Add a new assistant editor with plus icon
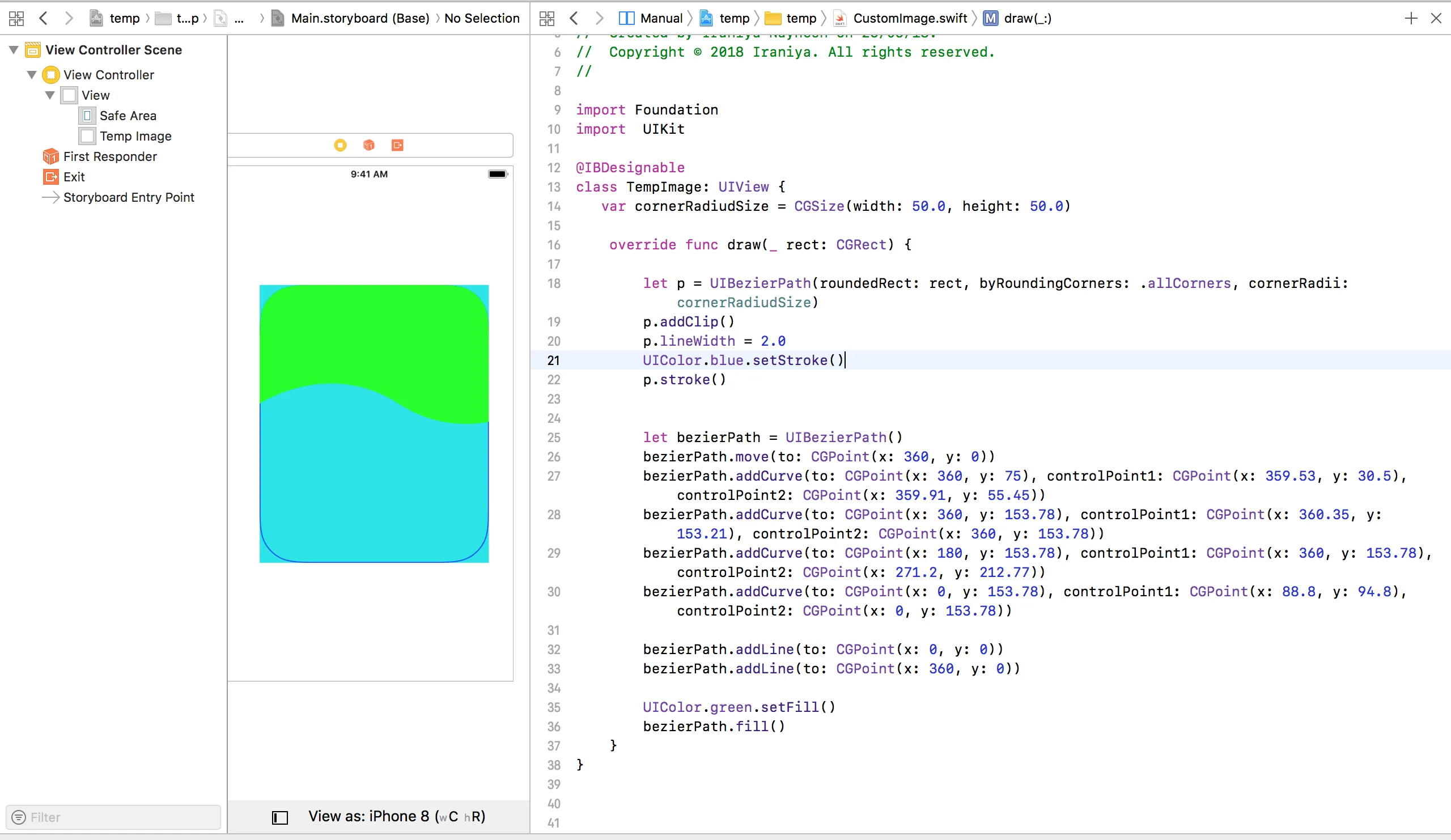The image size is (1451, 840). coord(1411,19)
